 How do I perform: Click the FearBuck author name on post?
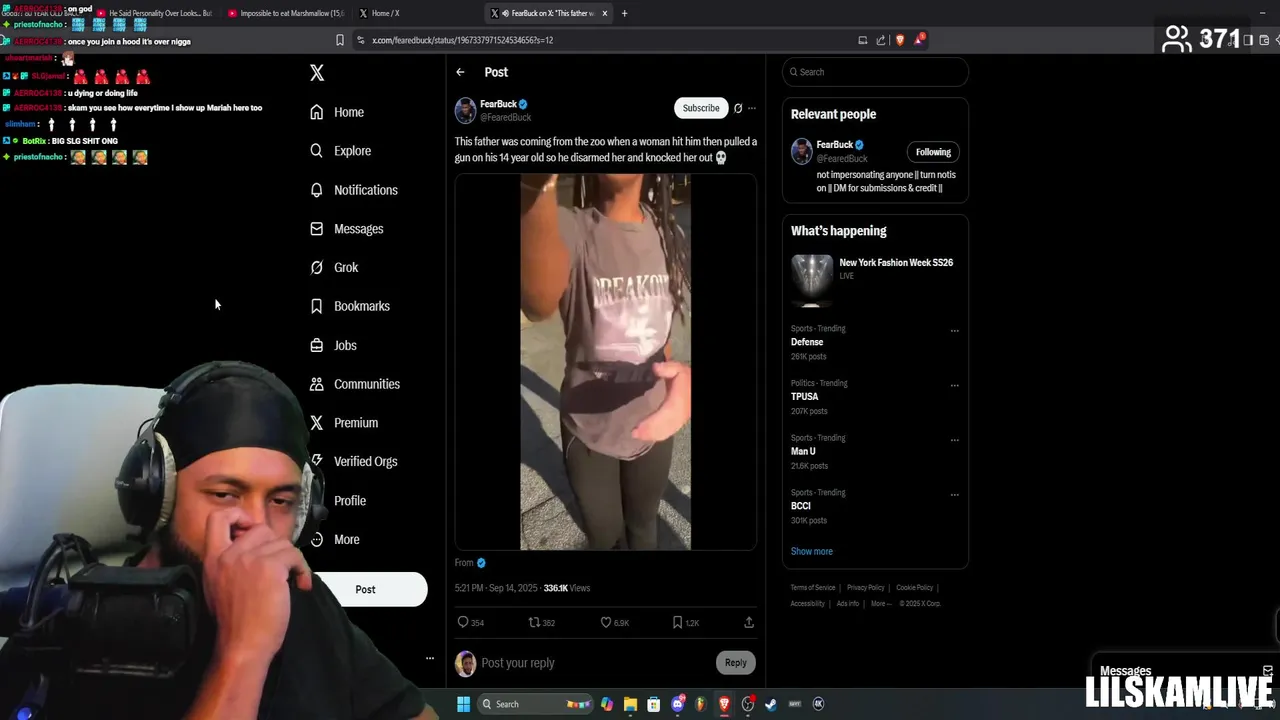click(x=498, y=104)
